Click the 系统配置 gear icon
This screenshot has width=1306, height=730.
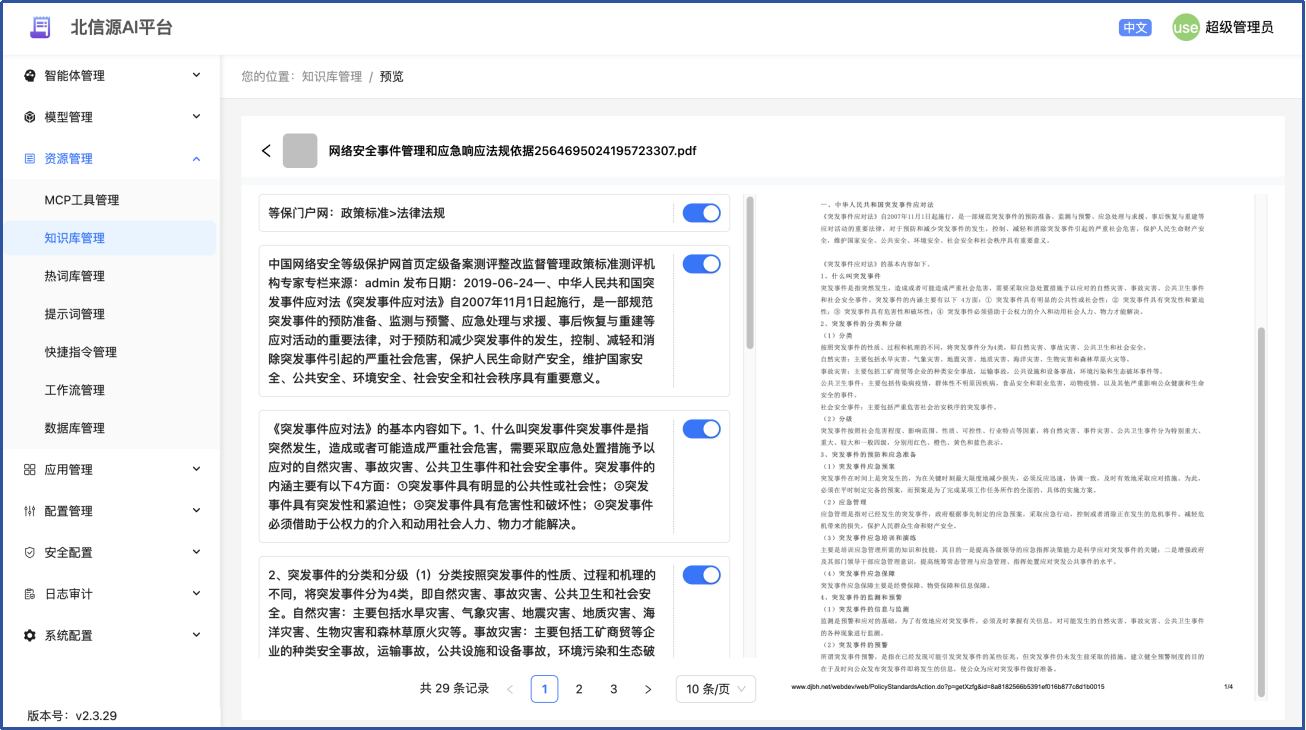30,635
